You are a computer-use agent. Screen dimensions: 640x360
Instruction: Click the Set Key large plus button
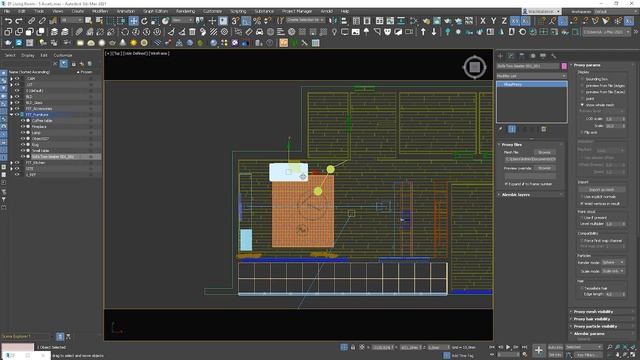click(x=539, y=350)
